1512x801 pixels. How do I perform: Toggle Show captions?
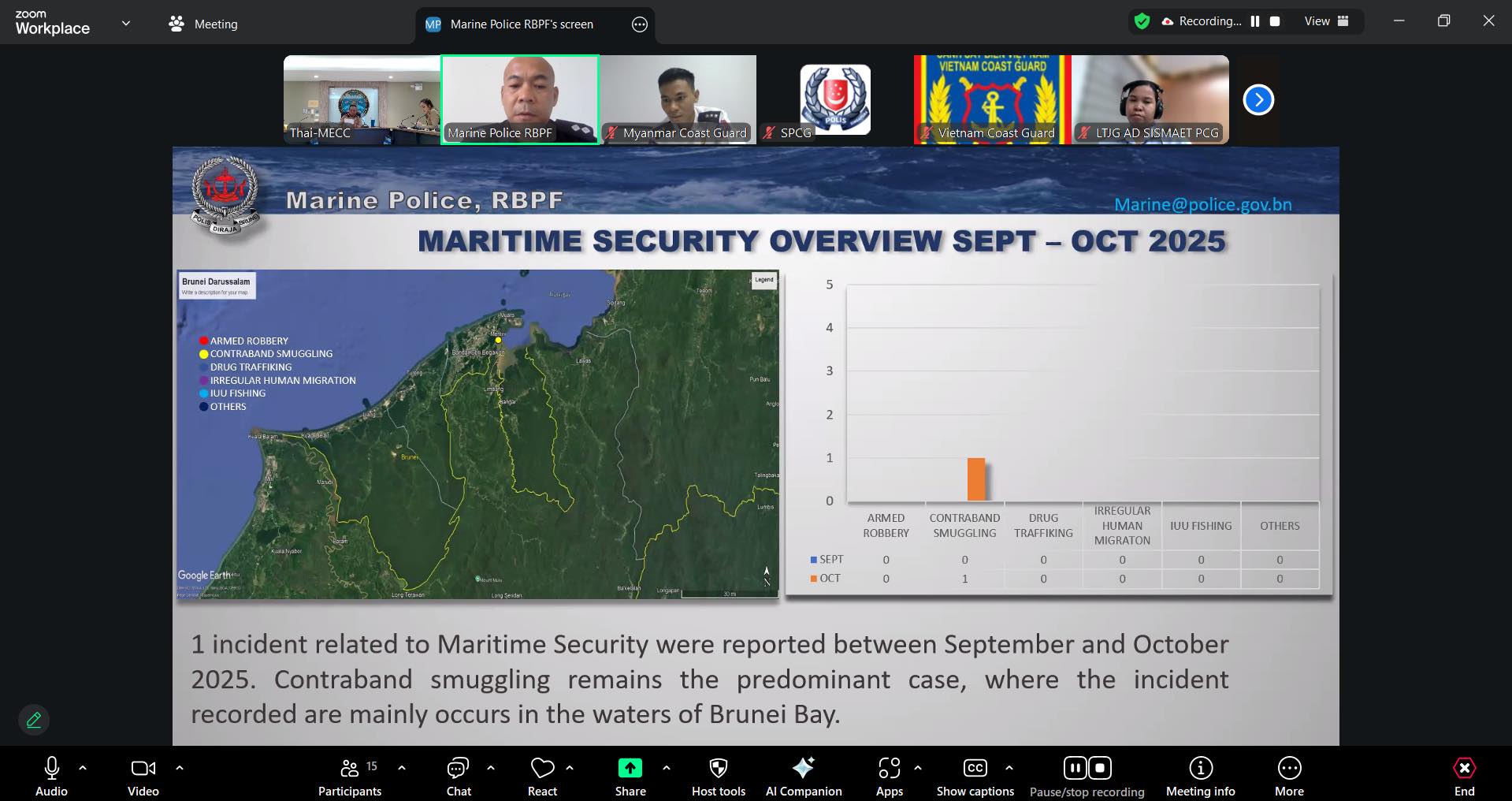pyautogui.click(x=975, y=776)
